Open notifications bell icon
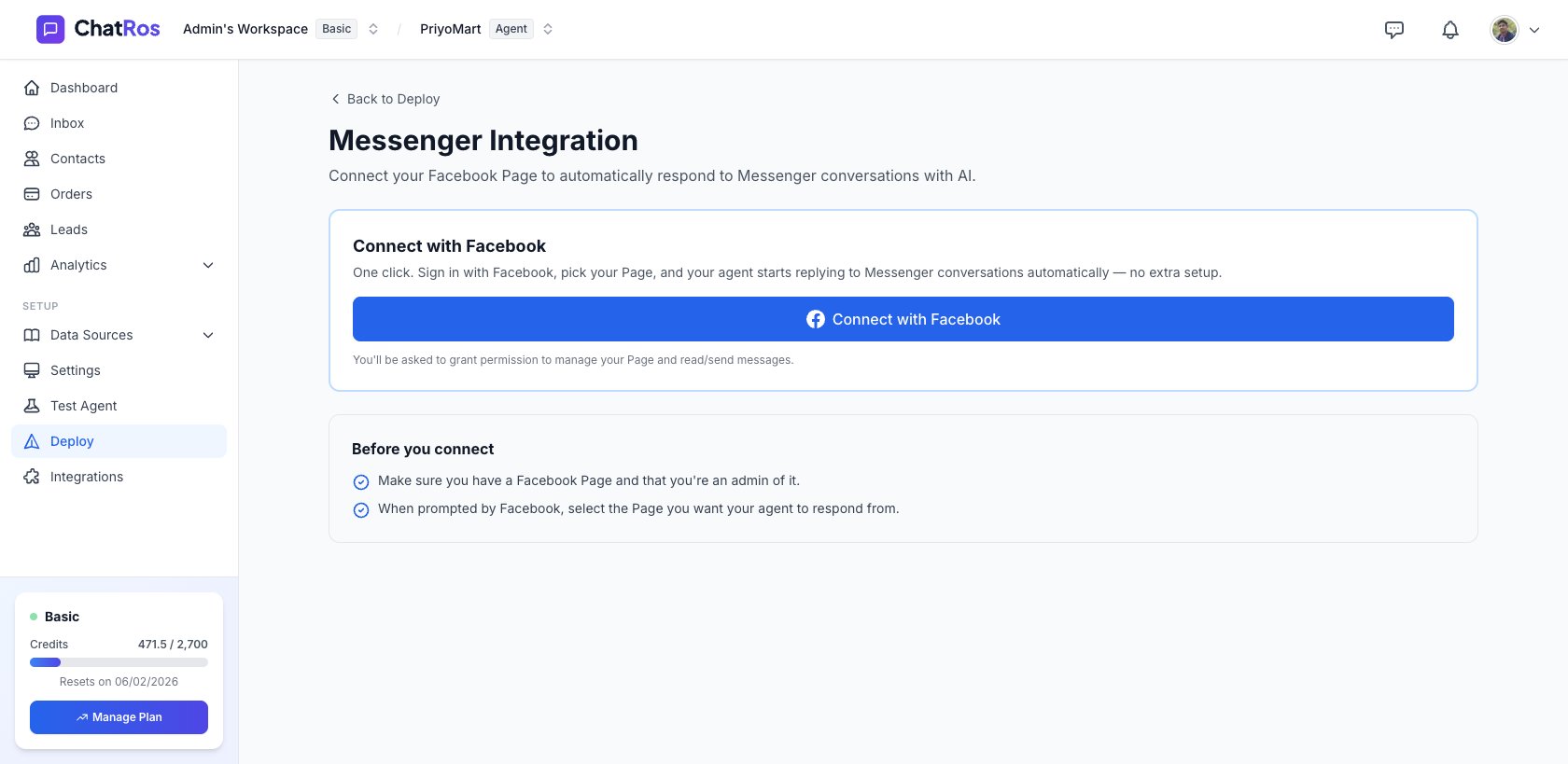Viewport: 1568px width, 764px height. coord(1450,30)
